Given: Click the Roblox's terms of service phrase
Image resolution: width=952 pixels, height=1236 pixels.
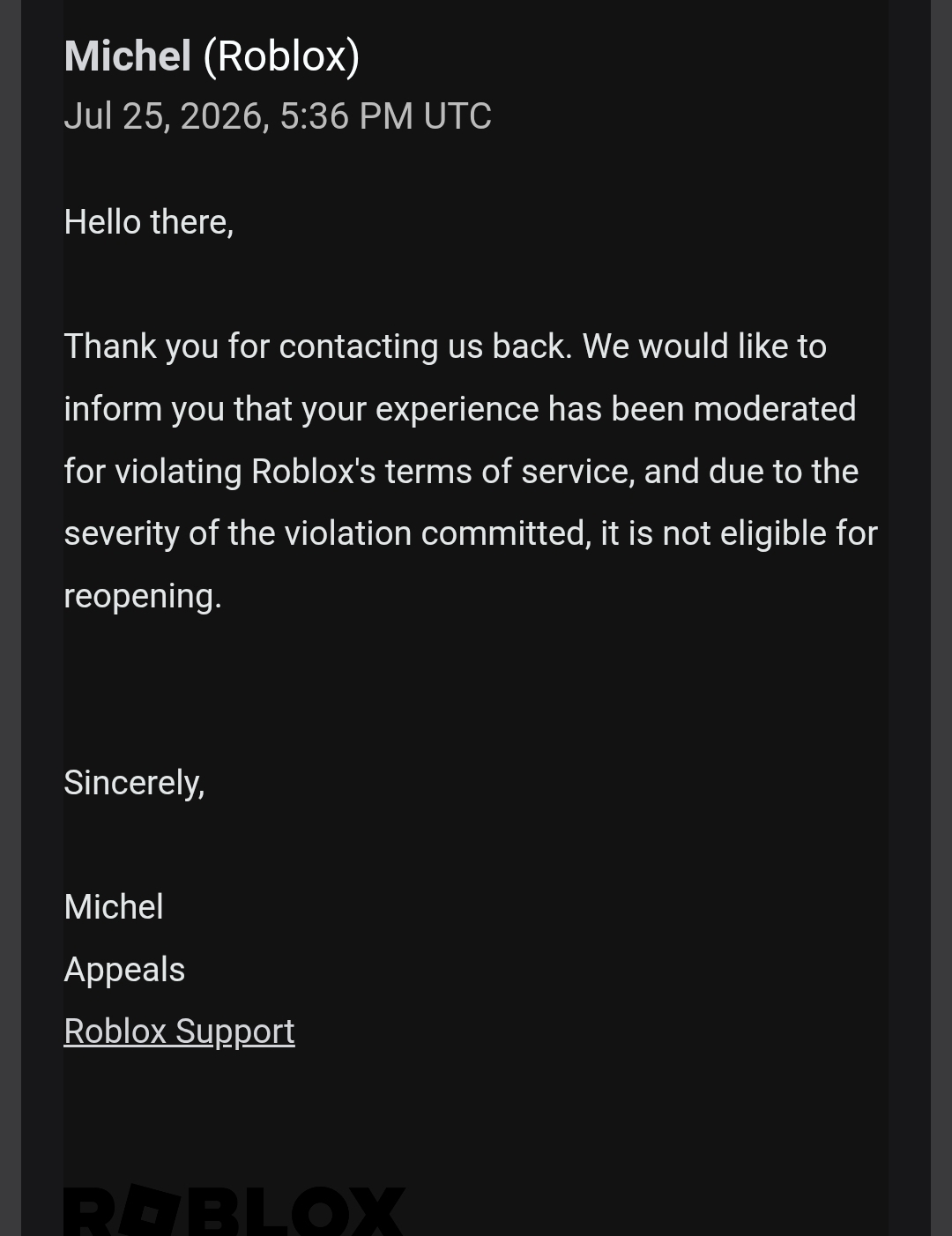Looking at the screenshot, I should [x=443, y=472].
